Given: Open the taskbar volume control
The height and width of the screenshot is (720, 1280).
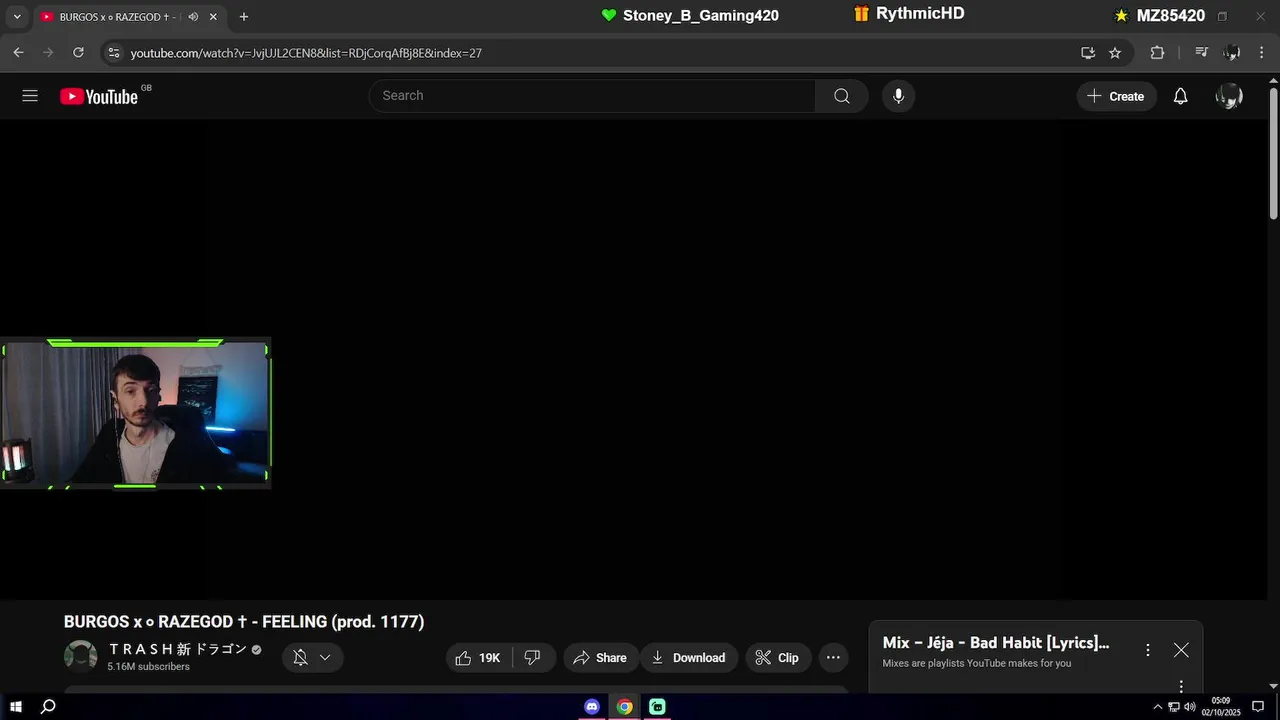Looking at the screenshot, I should point(1190,707).
